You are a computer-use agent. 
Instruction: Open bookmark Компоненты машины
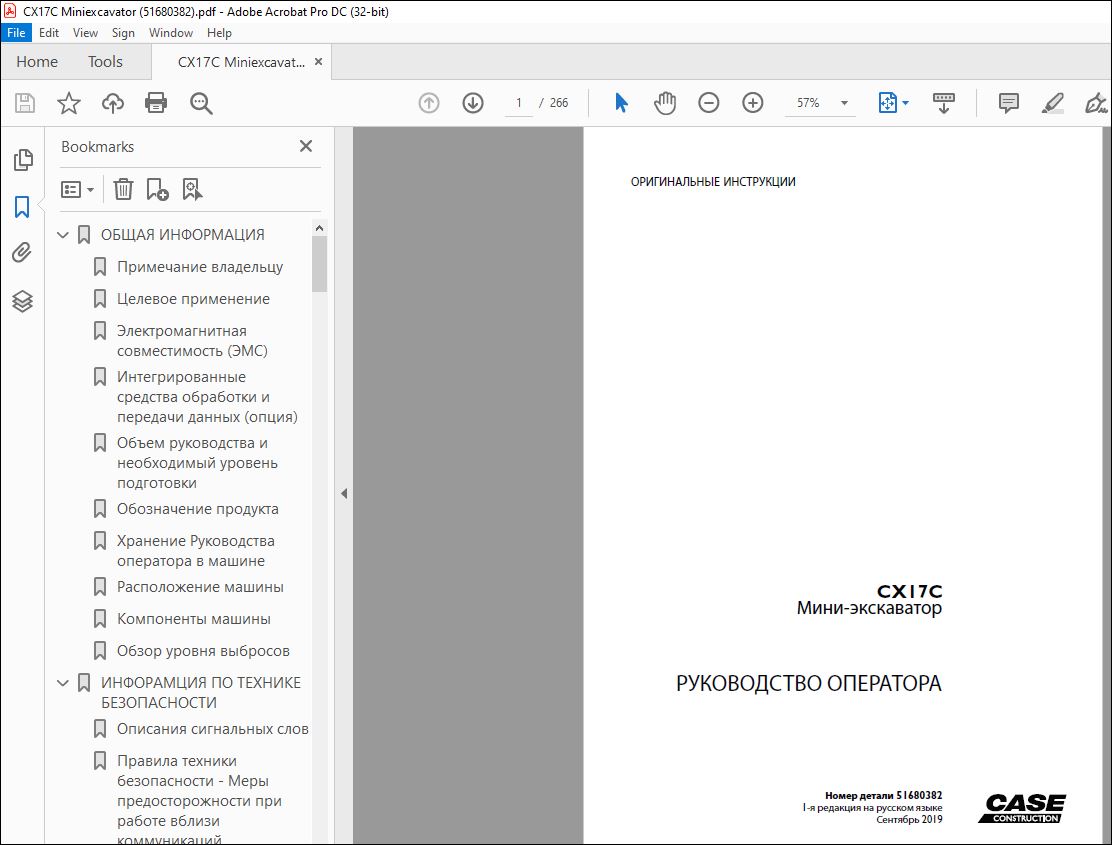(x=194, y=619)
